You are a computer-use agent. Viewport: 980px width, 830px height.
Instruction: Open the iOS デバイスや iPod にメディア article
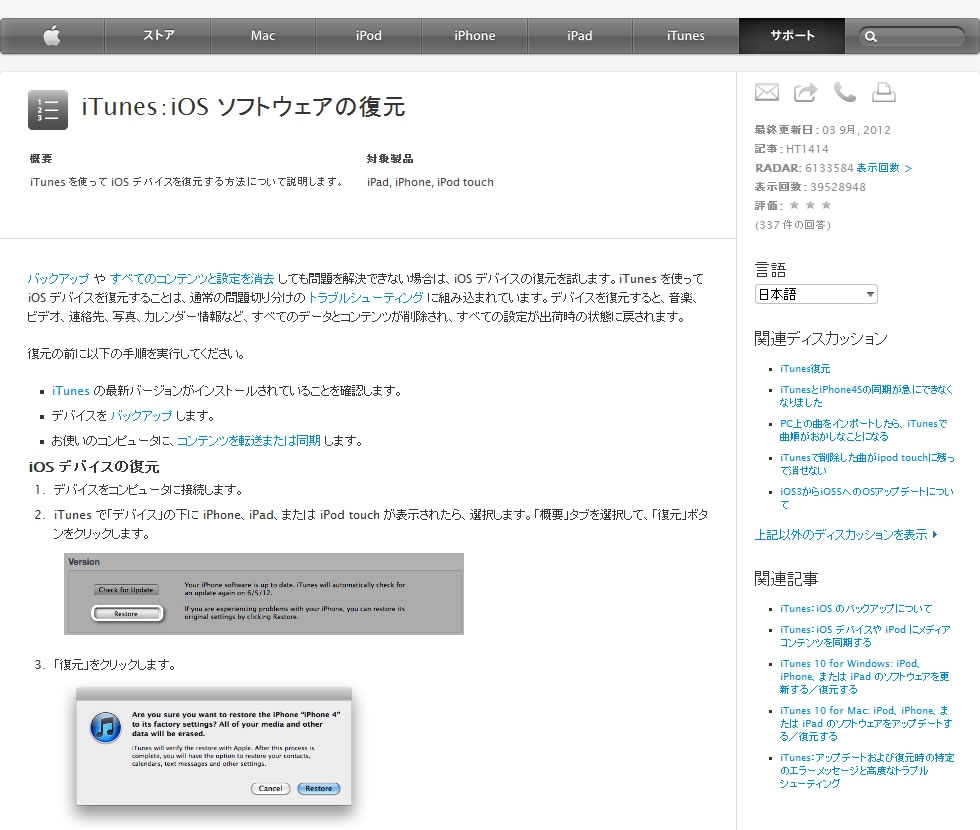tap(865, 636)
